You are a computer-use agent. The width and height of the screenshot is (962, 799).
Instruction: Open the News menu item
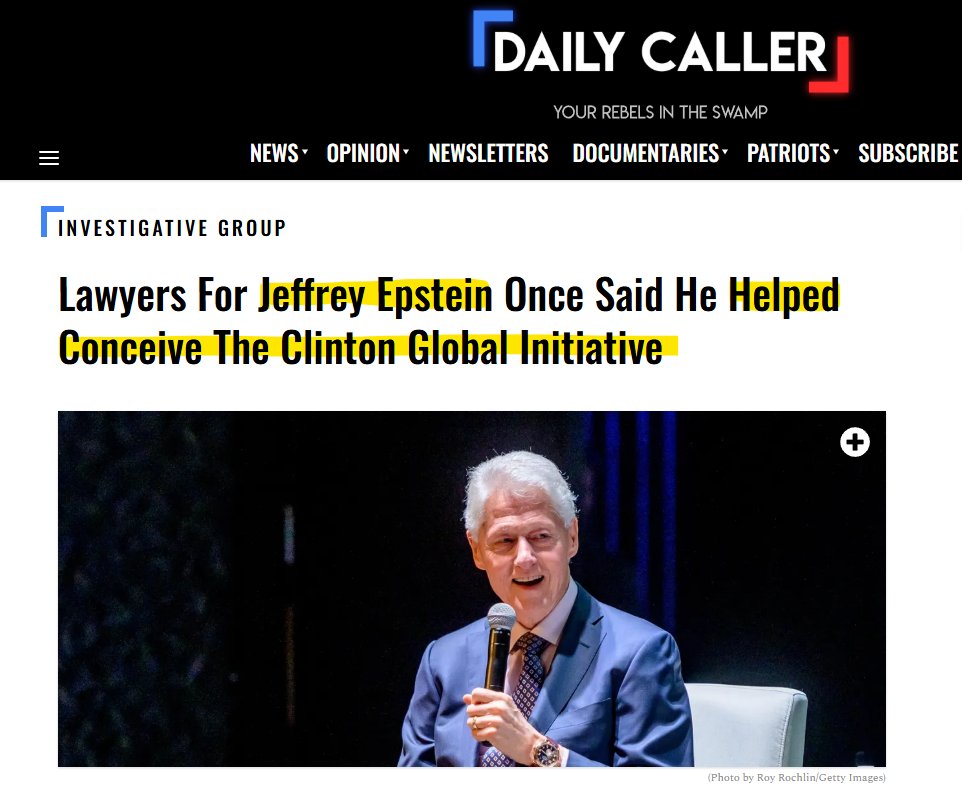tap(274, 153)
